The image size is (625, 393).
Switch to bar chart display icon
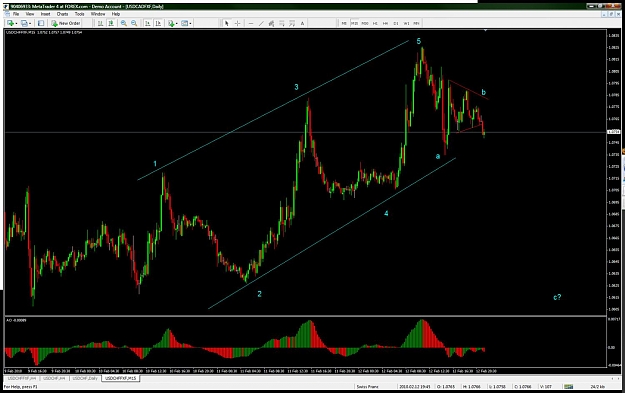tap(100, 24)
